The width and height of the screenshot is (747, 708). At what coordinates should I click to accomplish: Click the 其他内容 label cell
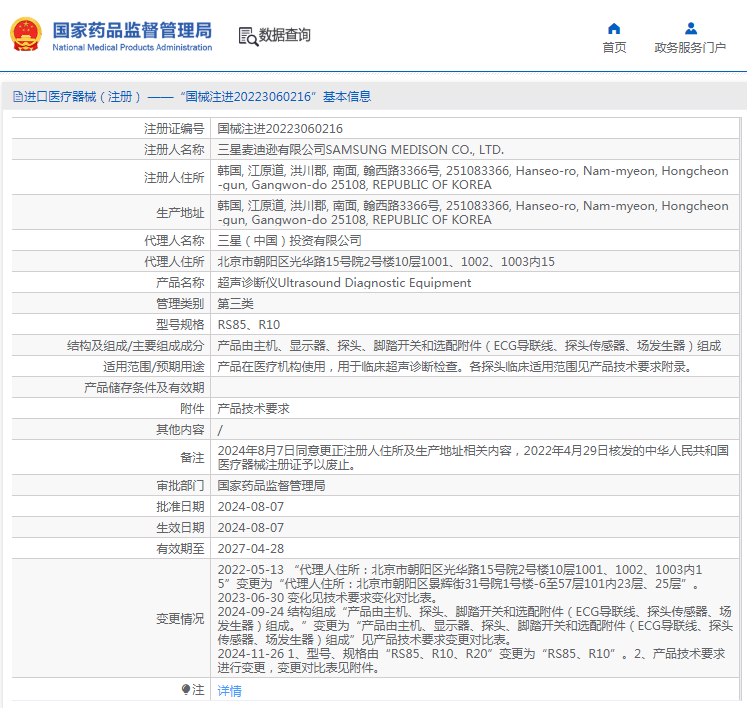tap(111, 430)
